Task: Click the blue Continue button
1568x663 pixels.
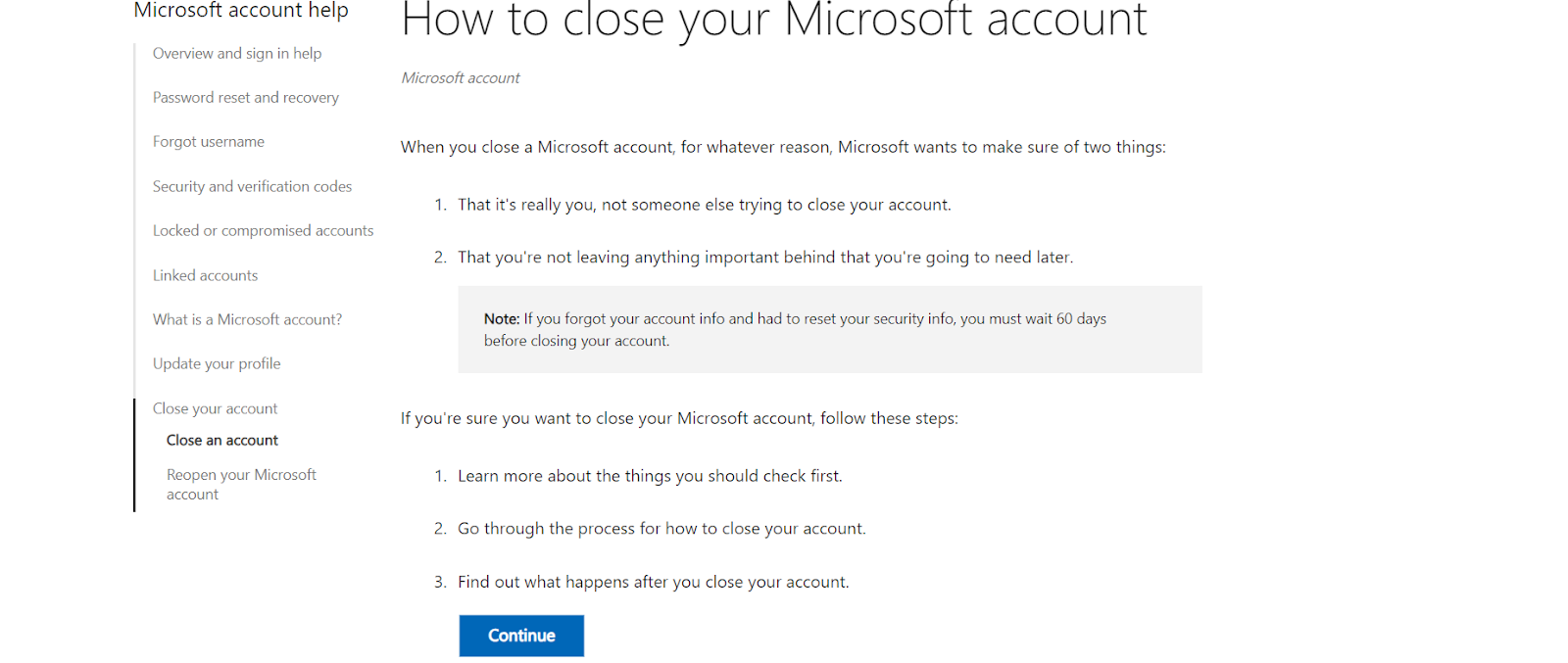Action: 521,636
